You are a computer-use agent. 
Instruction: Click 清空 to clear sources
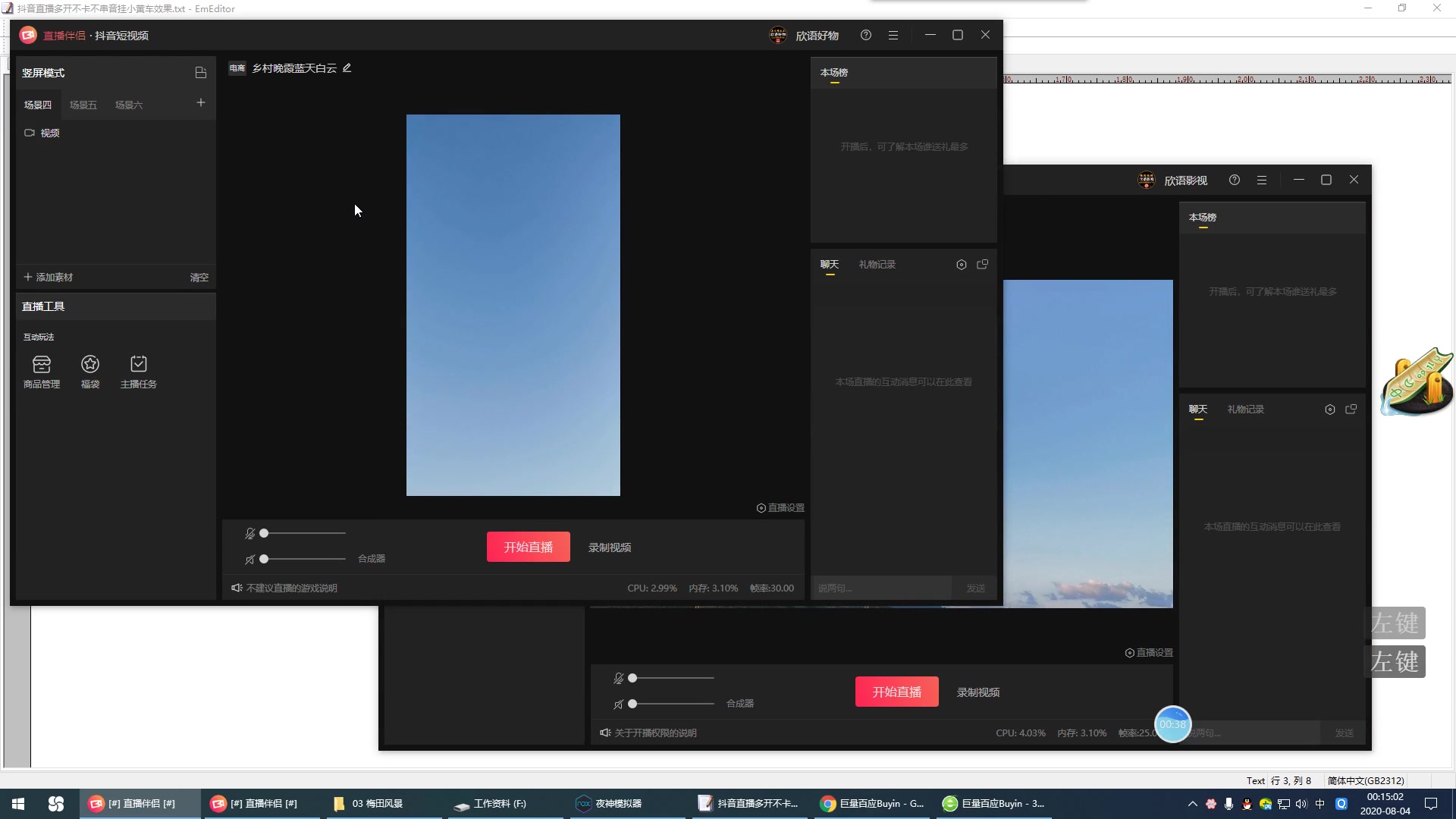tap(199, 278)
